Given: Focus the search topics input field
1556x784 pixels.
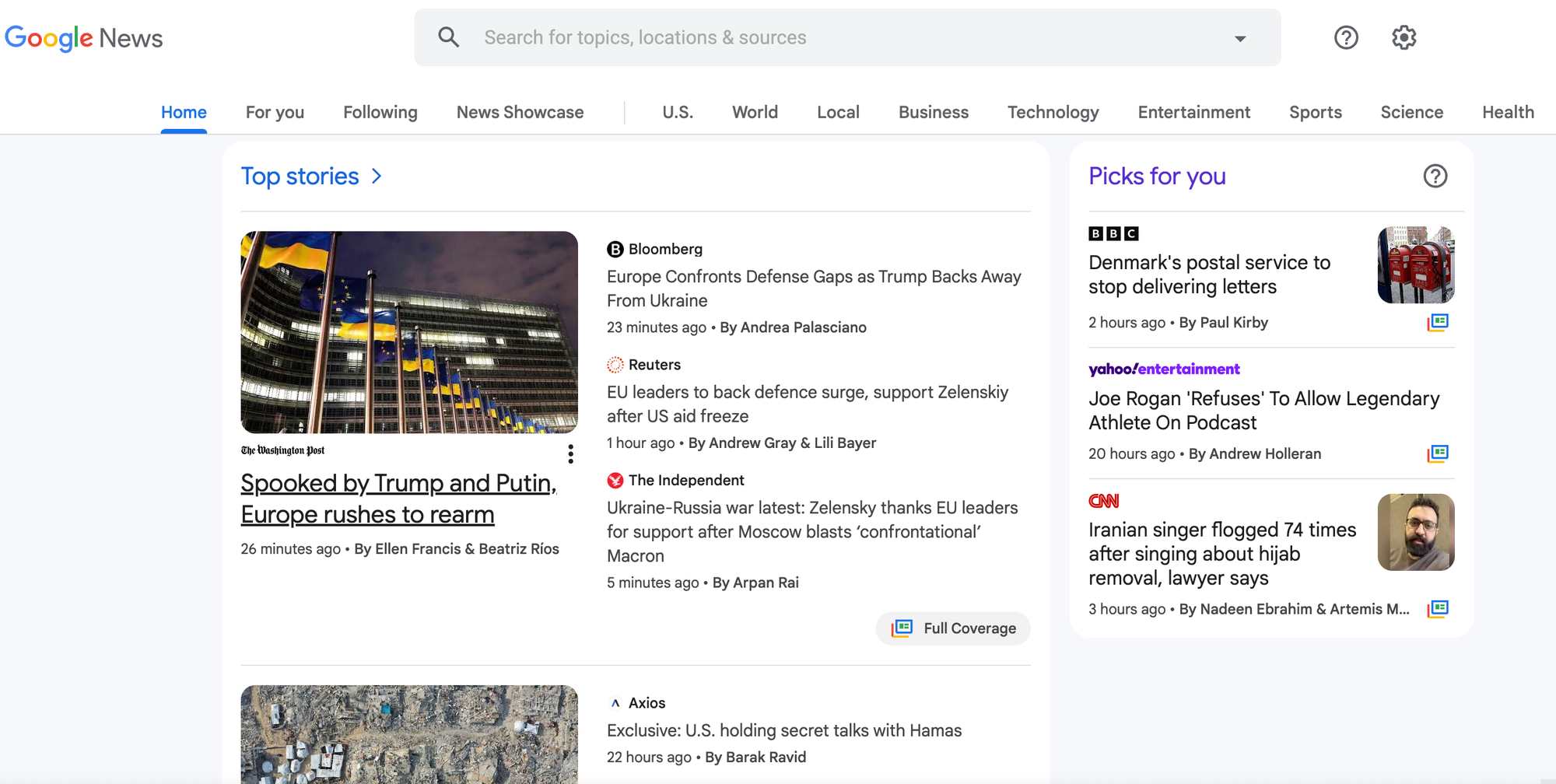Looking at the screenshot, I should pos(847,37).
